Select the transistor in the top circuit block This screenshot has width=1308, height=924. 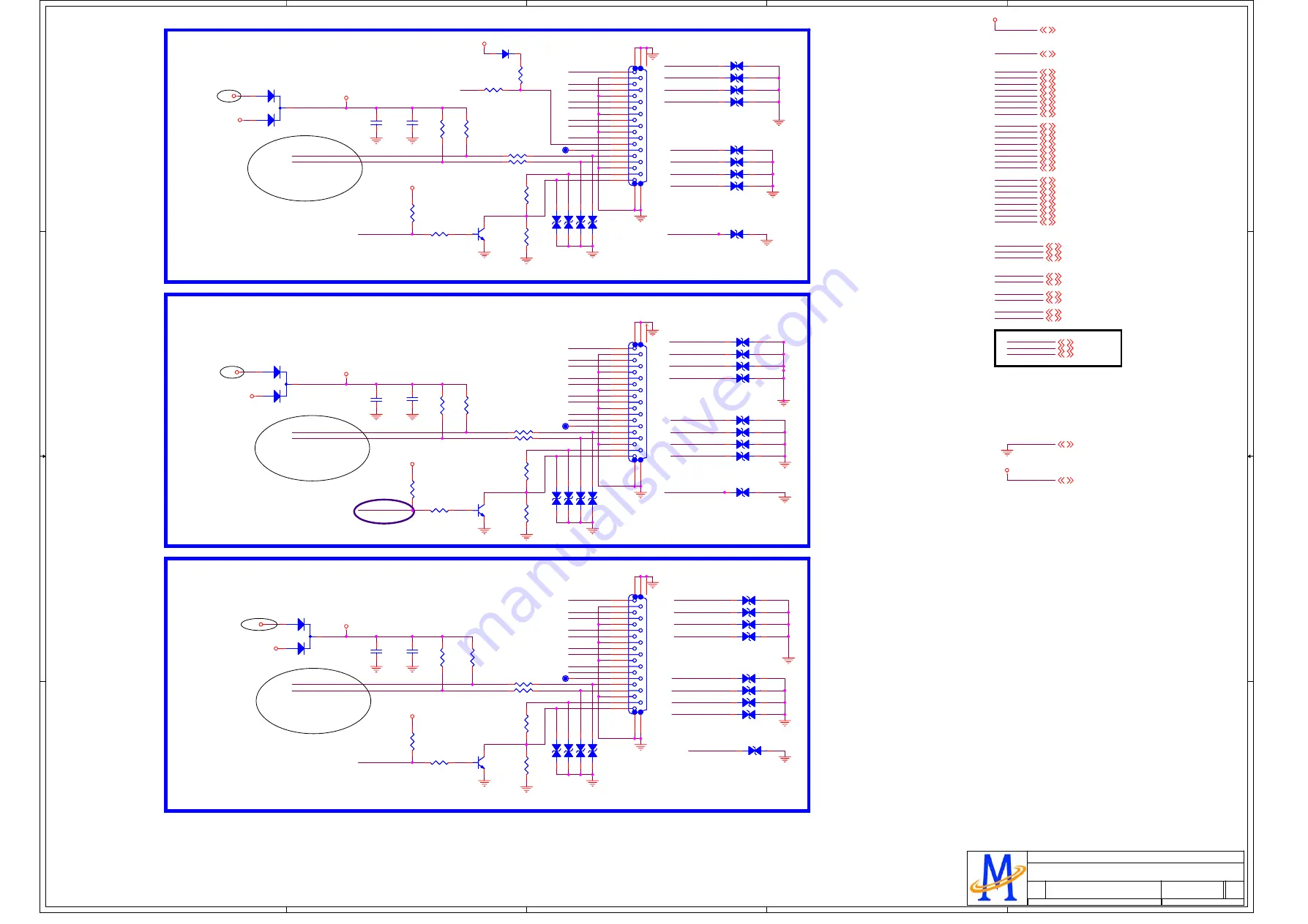point(481,234)
